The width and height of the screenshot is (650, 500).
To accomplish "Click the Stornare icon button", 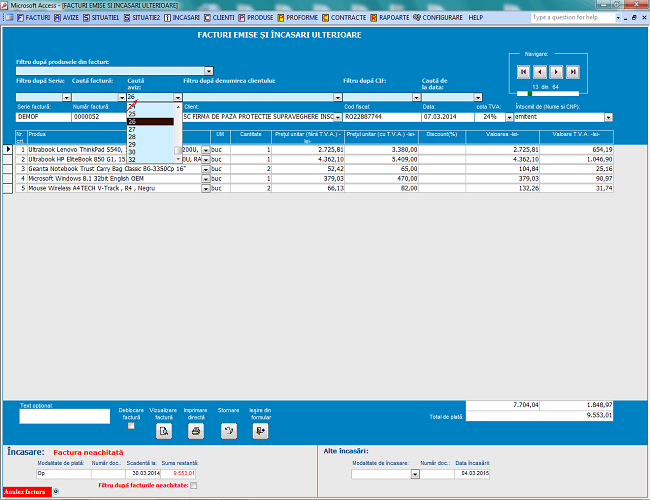I will tap(229, 431).
